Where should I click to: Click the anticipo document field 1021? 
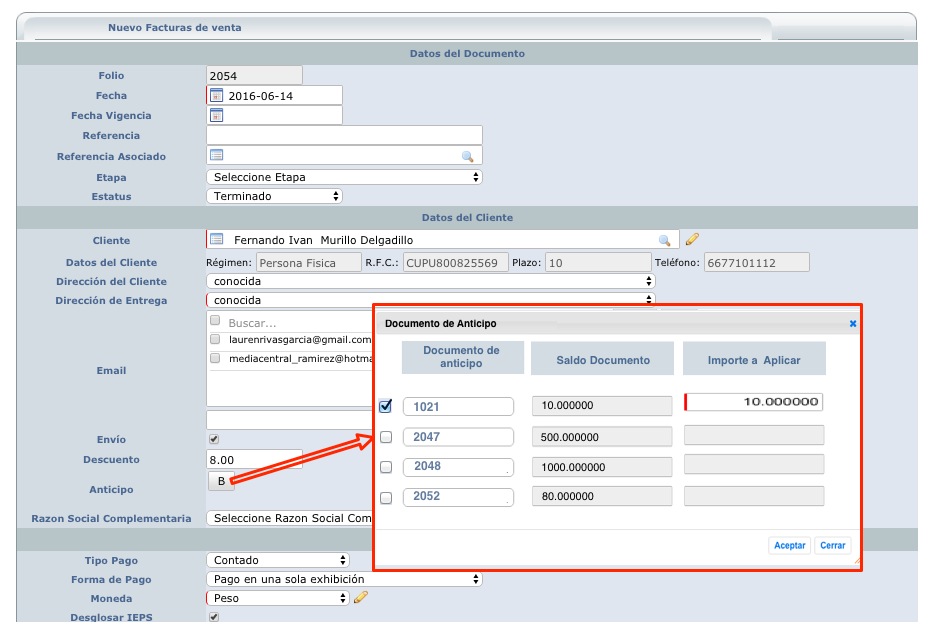(458, 406)
